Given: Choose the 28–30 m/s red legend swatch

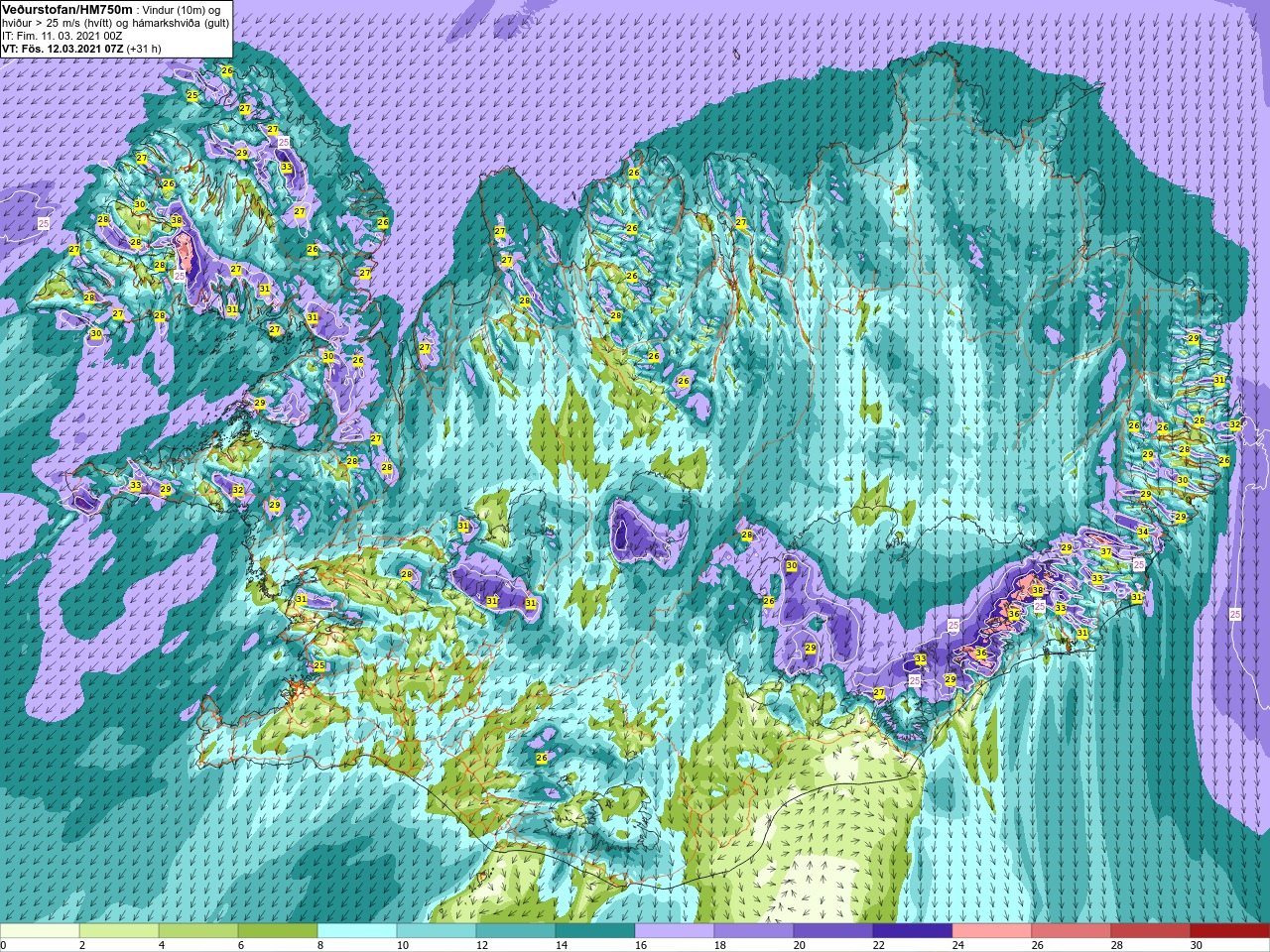Looking at the screenshot, I should click(1151, 931).
